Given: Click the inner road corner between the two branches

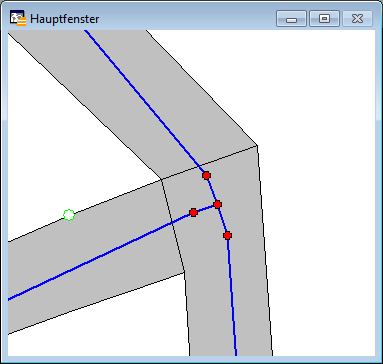Looking at the screenshot, I should (x=161, y=180).
